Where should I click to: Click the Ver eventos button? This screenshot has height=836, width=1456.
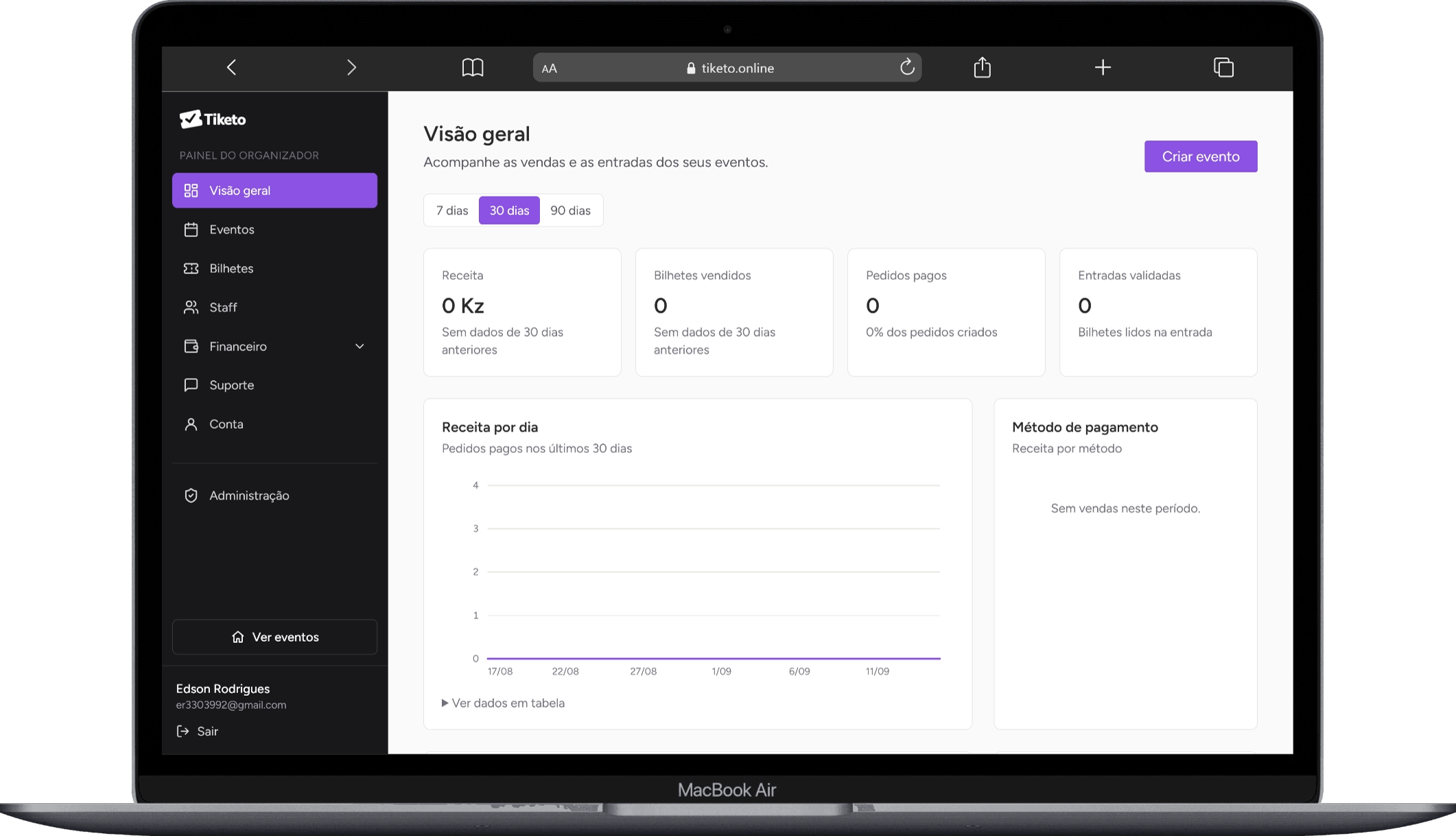(x=274, y=637)
